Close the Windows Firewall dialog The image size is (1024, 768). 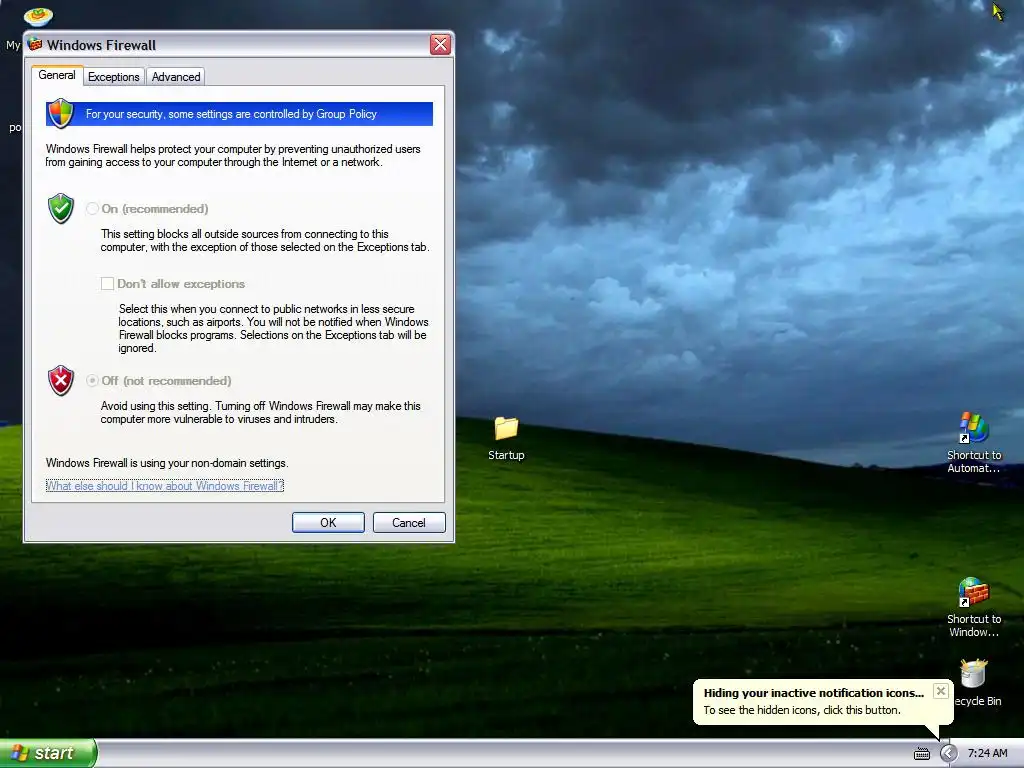click(441, 44)
